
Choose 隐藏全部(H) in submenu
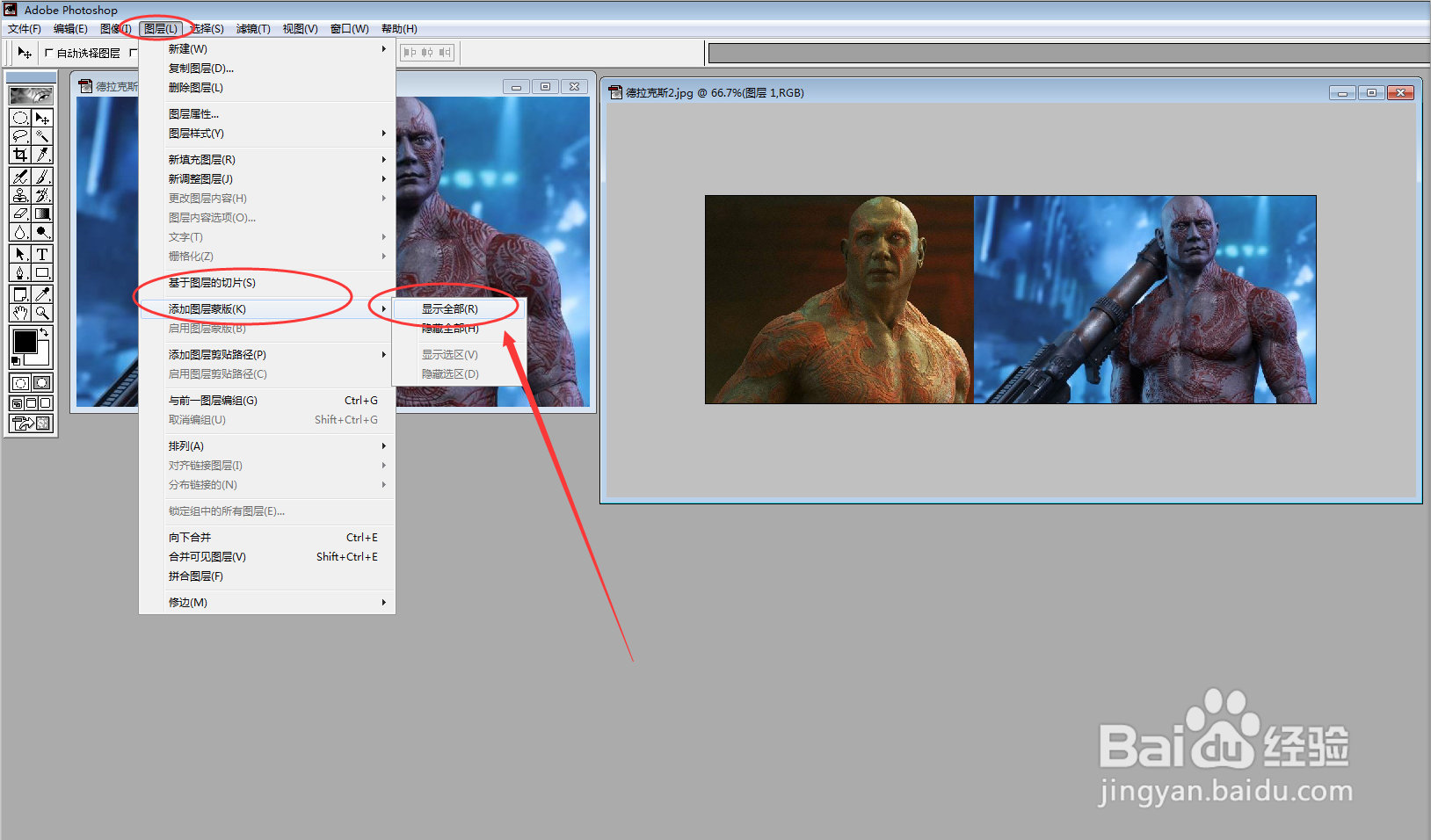tap(459, 329)
